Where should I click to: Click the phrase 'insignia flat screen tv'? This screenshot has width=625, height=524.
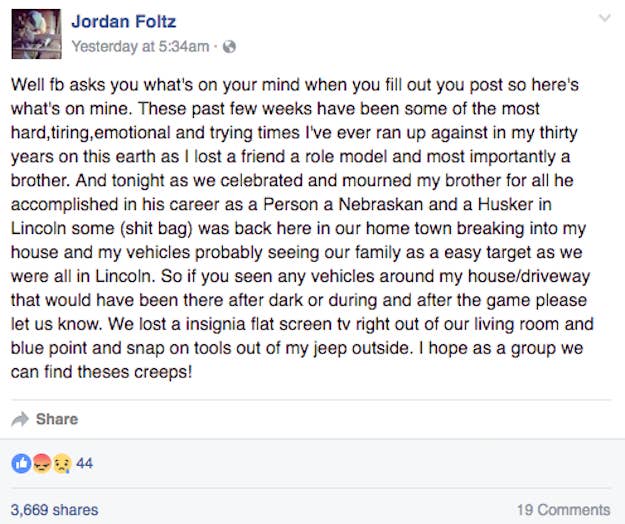pos(269,324)
